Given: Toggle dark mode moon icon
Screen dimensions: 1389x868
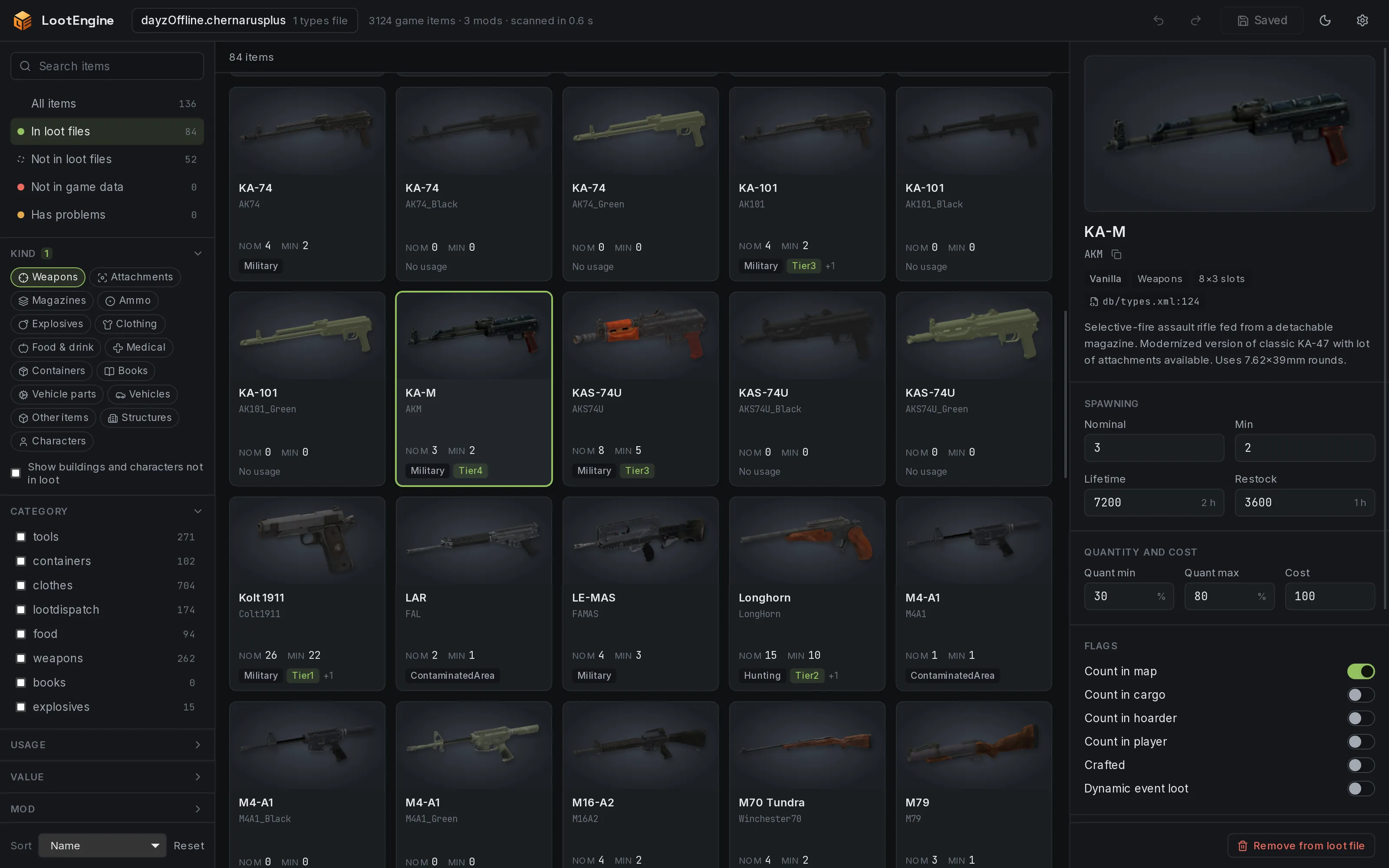Looking at the screenshot, I should coord(1325,21).
